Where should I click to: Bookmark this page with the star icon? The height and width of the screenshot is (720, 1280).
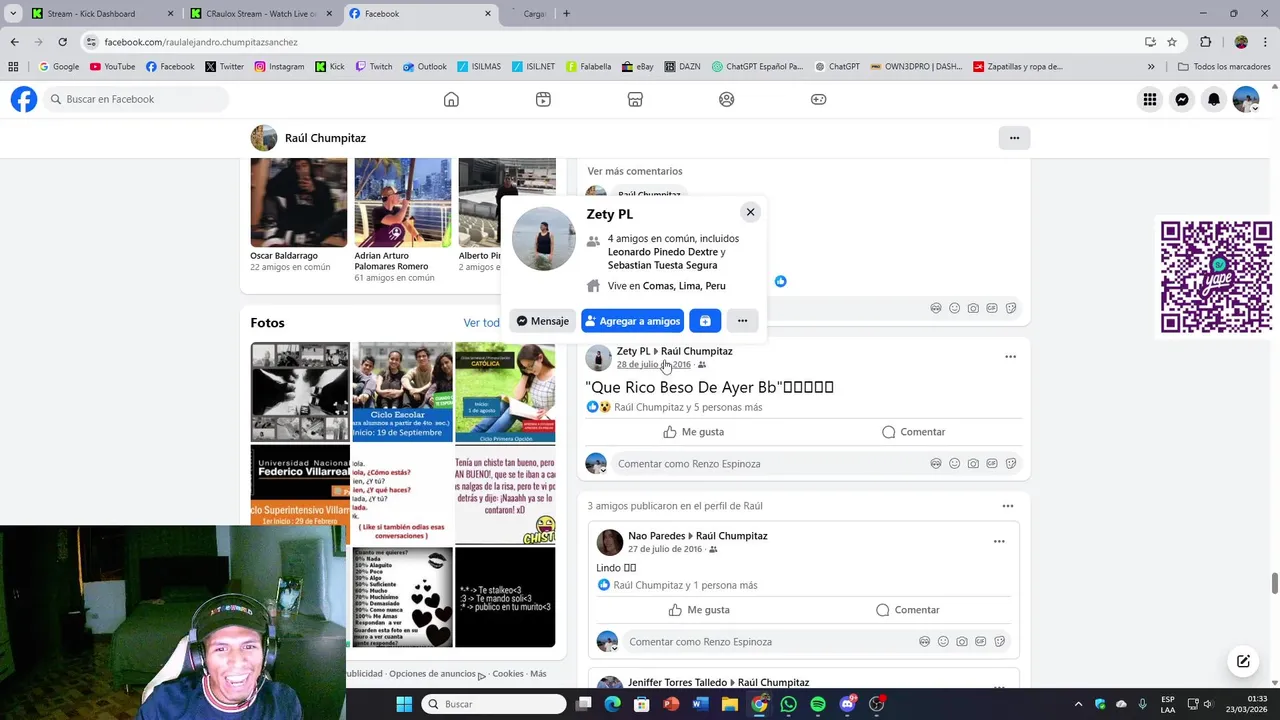point(1172,42)
